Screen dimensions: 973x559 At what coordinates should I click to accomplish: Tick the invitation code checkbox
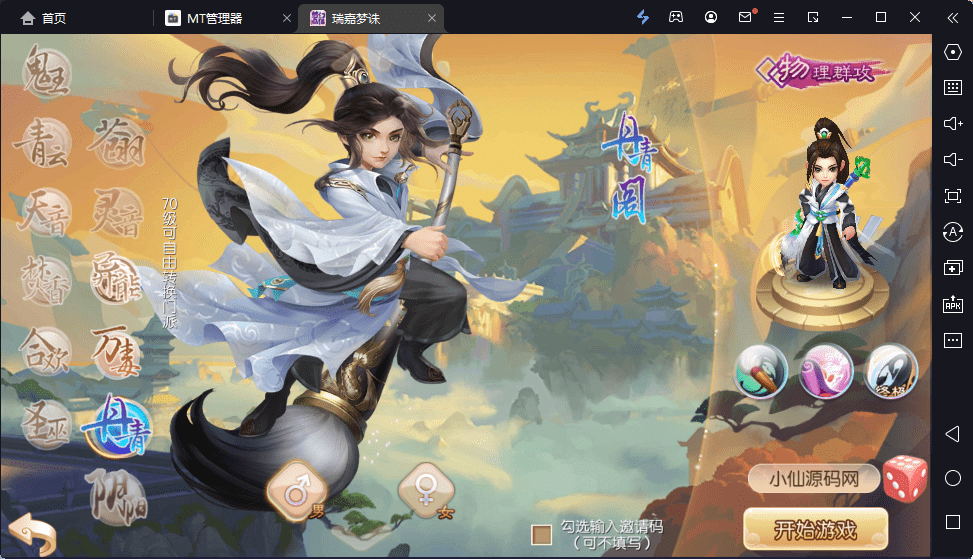[x=541, y=535]
